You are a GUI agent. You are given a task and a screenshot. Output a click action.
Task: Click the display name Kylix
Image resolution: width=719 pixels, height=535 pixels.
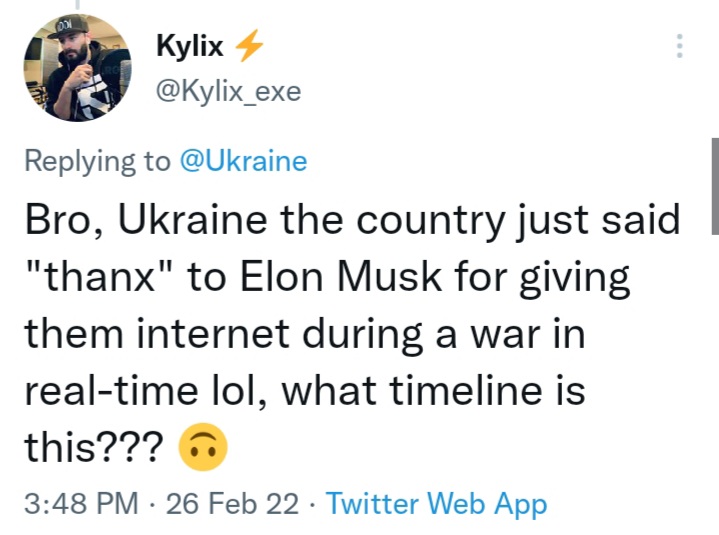189,47
